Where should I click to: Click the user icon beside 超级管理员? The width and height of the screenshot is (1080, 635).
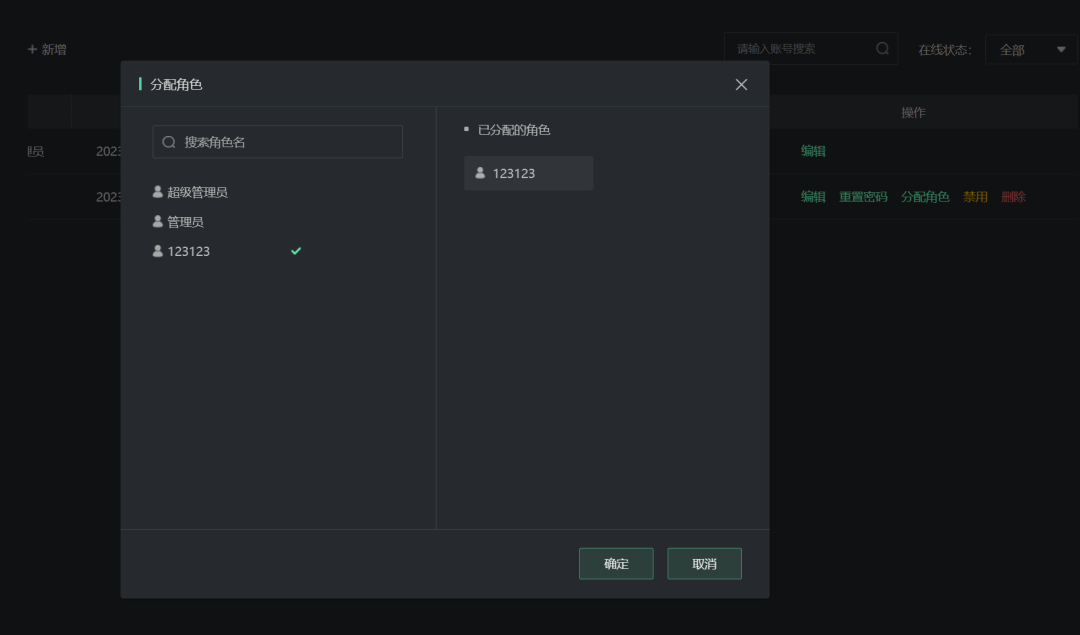click(158, 192)
